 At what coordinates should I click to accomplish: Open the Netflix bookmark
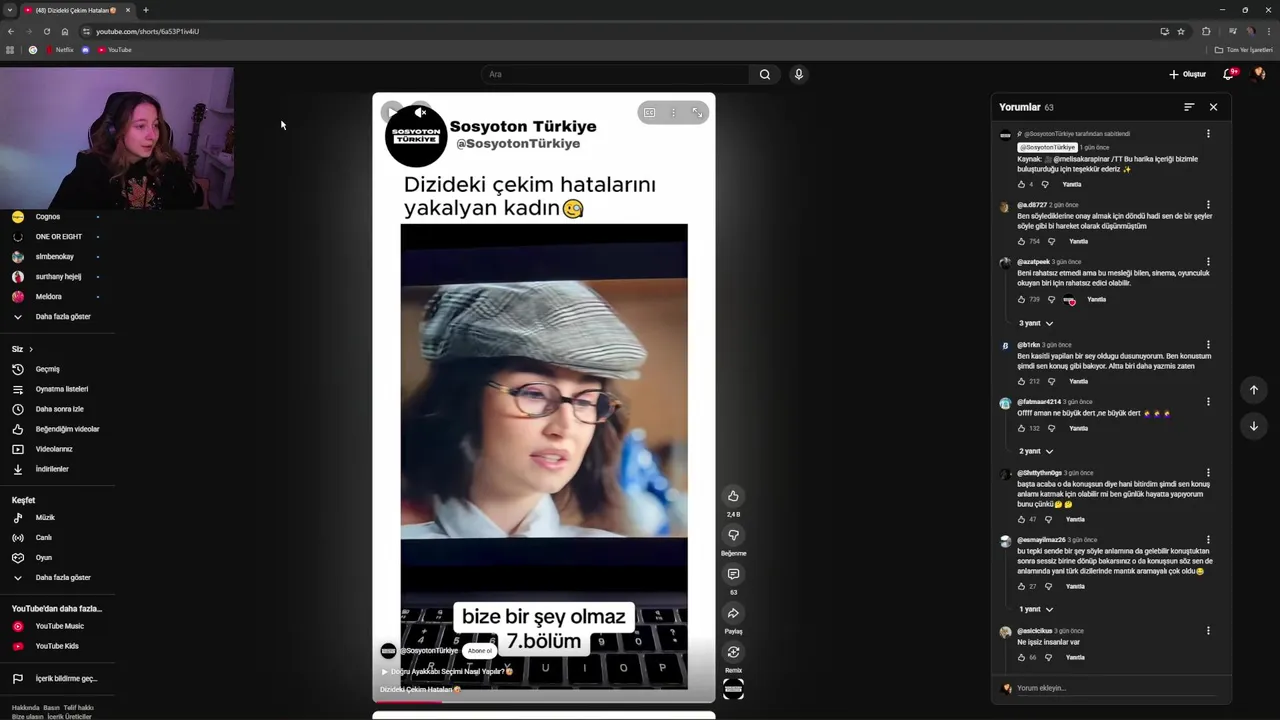(59, 50)
